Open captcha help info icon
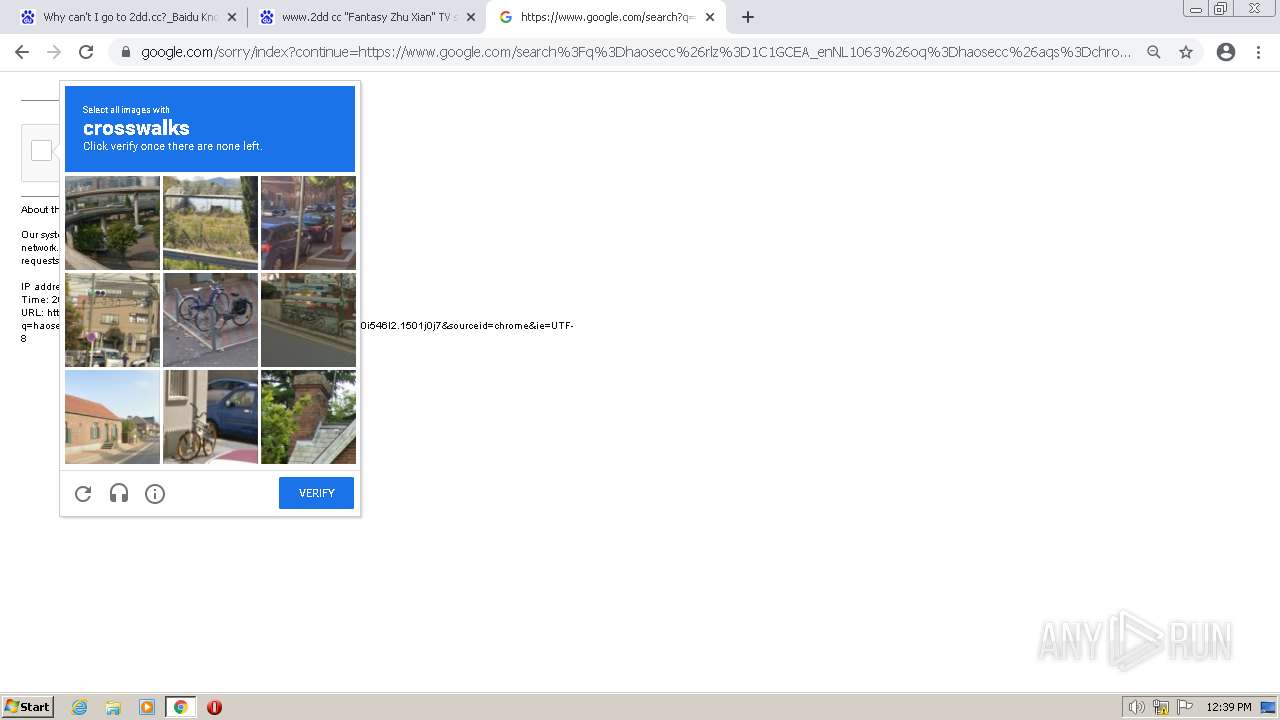Image resolution: width=1280 pixels, height=720 pixels. [x=155, y=493]
